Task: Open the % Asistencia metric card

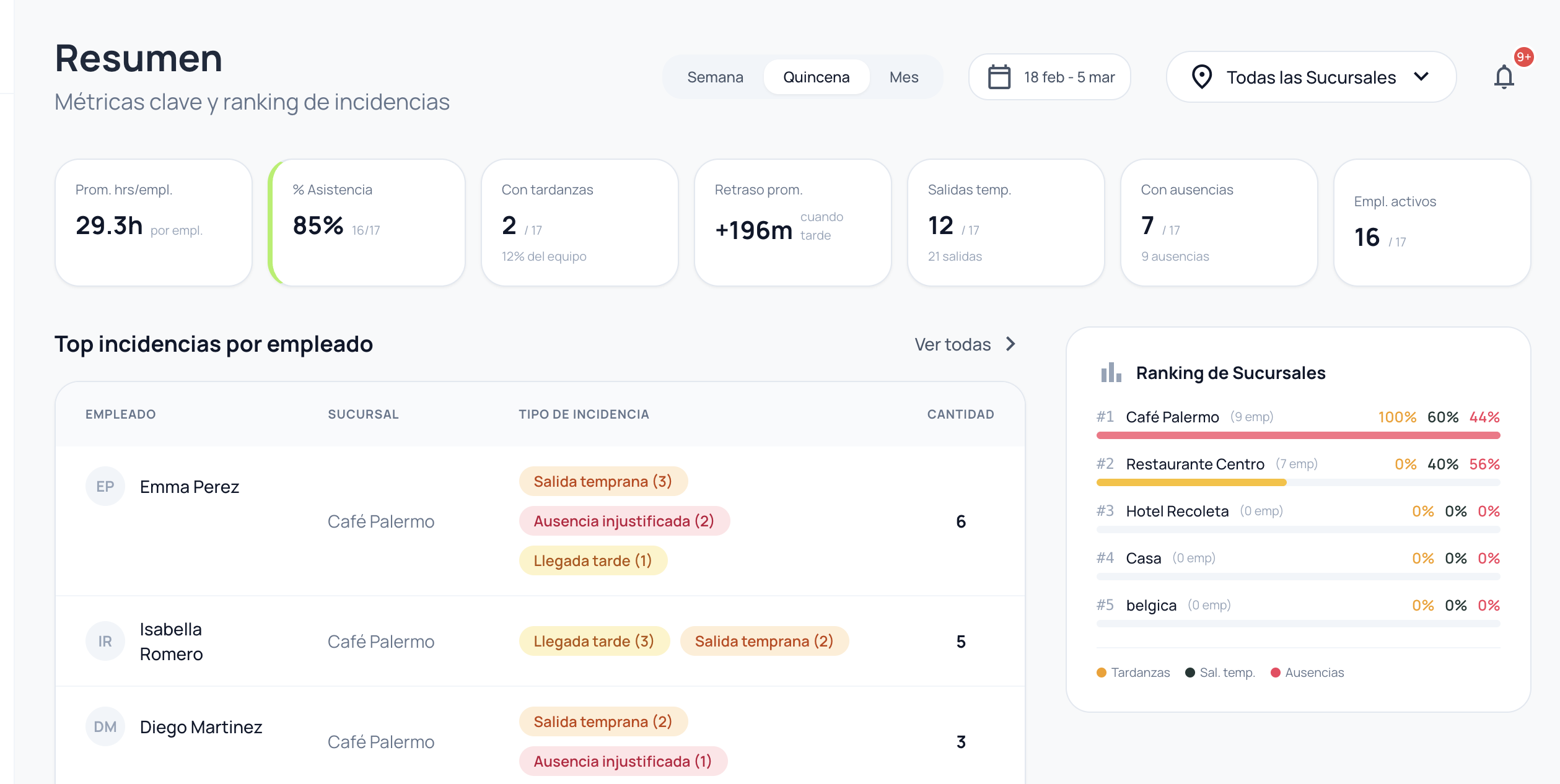Action: [367, 222]
